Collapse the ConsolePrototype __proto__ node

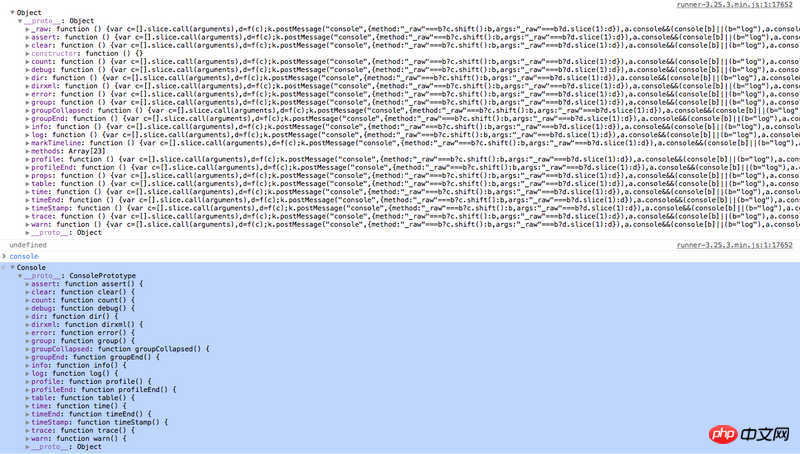[20, 275]
